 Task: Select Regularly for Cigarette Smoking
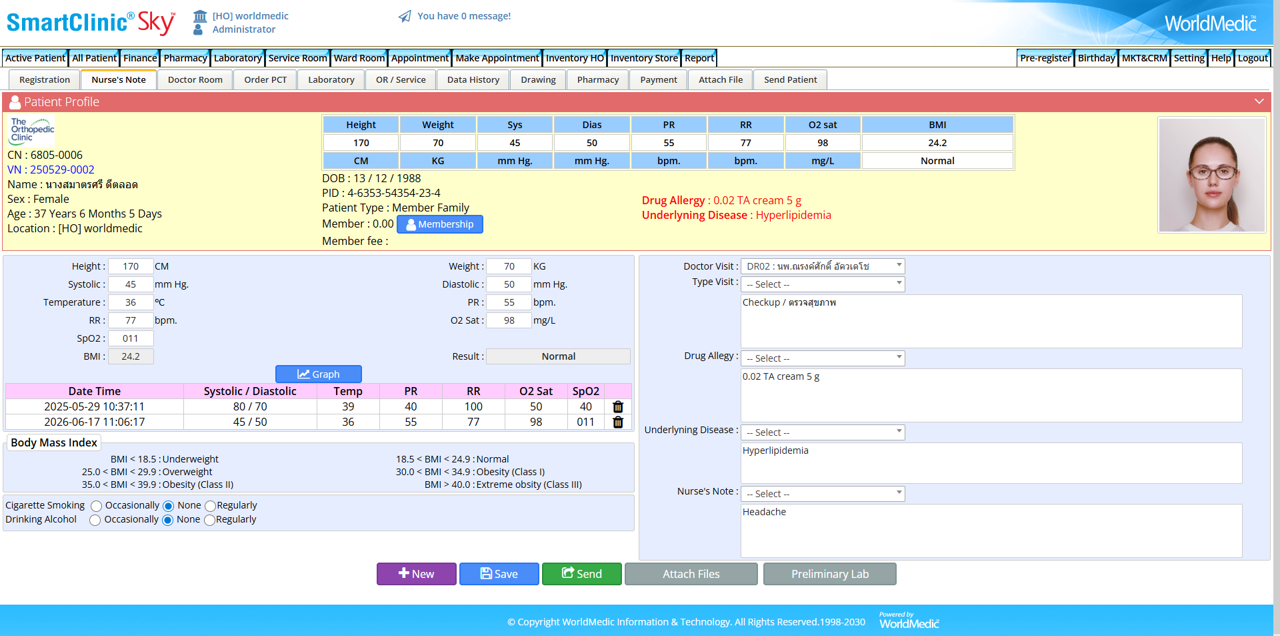click(210, 506)
